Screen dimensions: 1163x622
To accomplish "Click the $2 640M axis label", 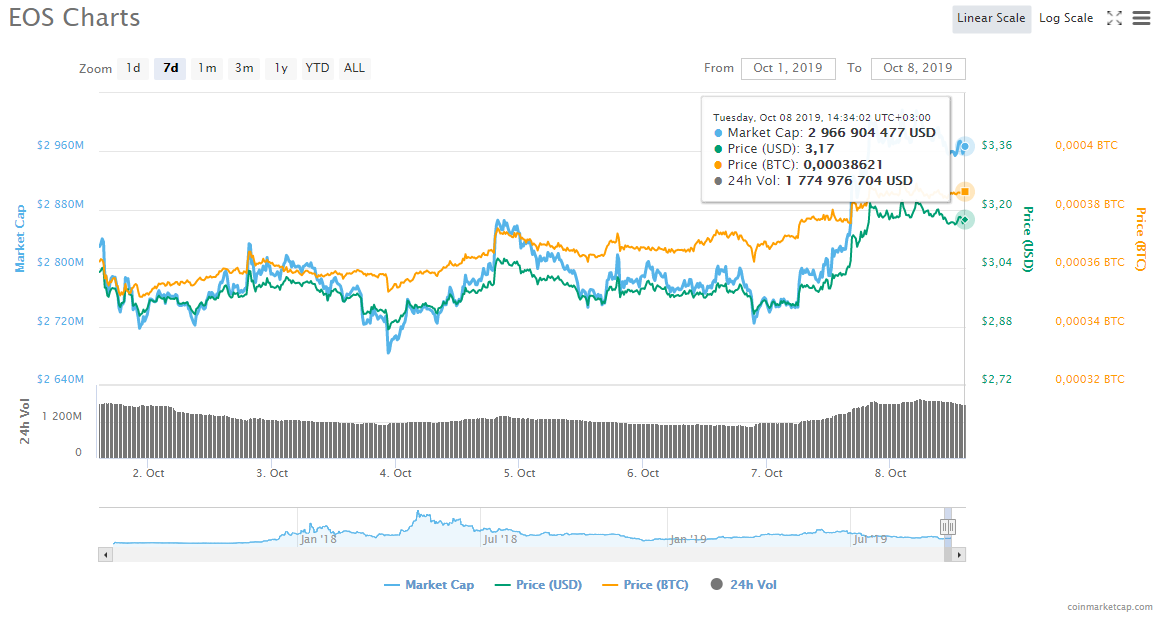I will coord(60,380).
